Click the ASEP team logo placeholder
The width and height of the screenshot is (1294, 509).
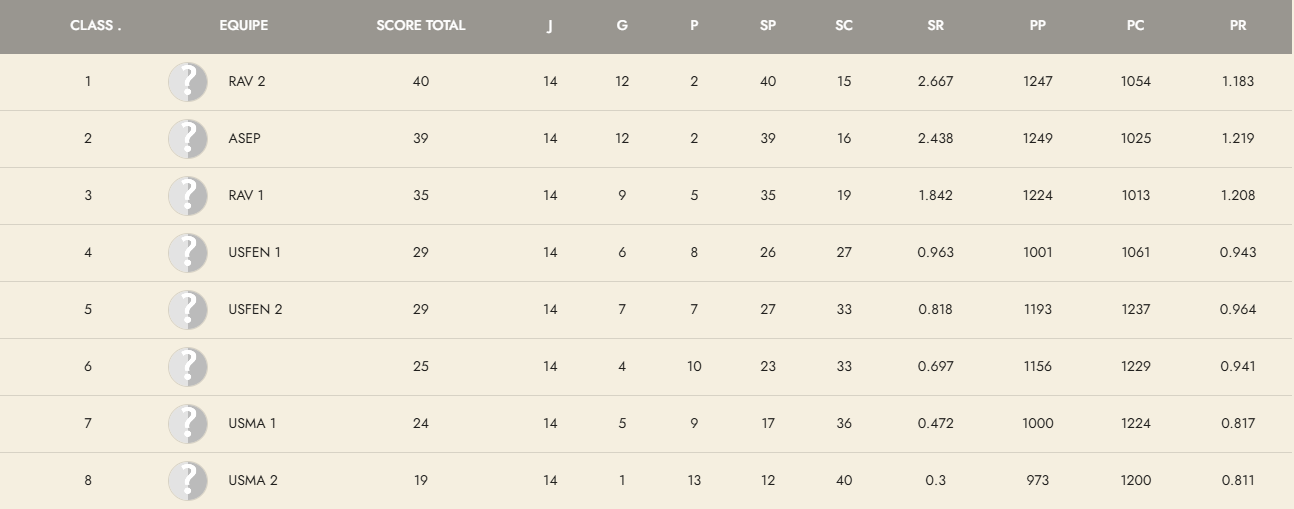[188, 139]
